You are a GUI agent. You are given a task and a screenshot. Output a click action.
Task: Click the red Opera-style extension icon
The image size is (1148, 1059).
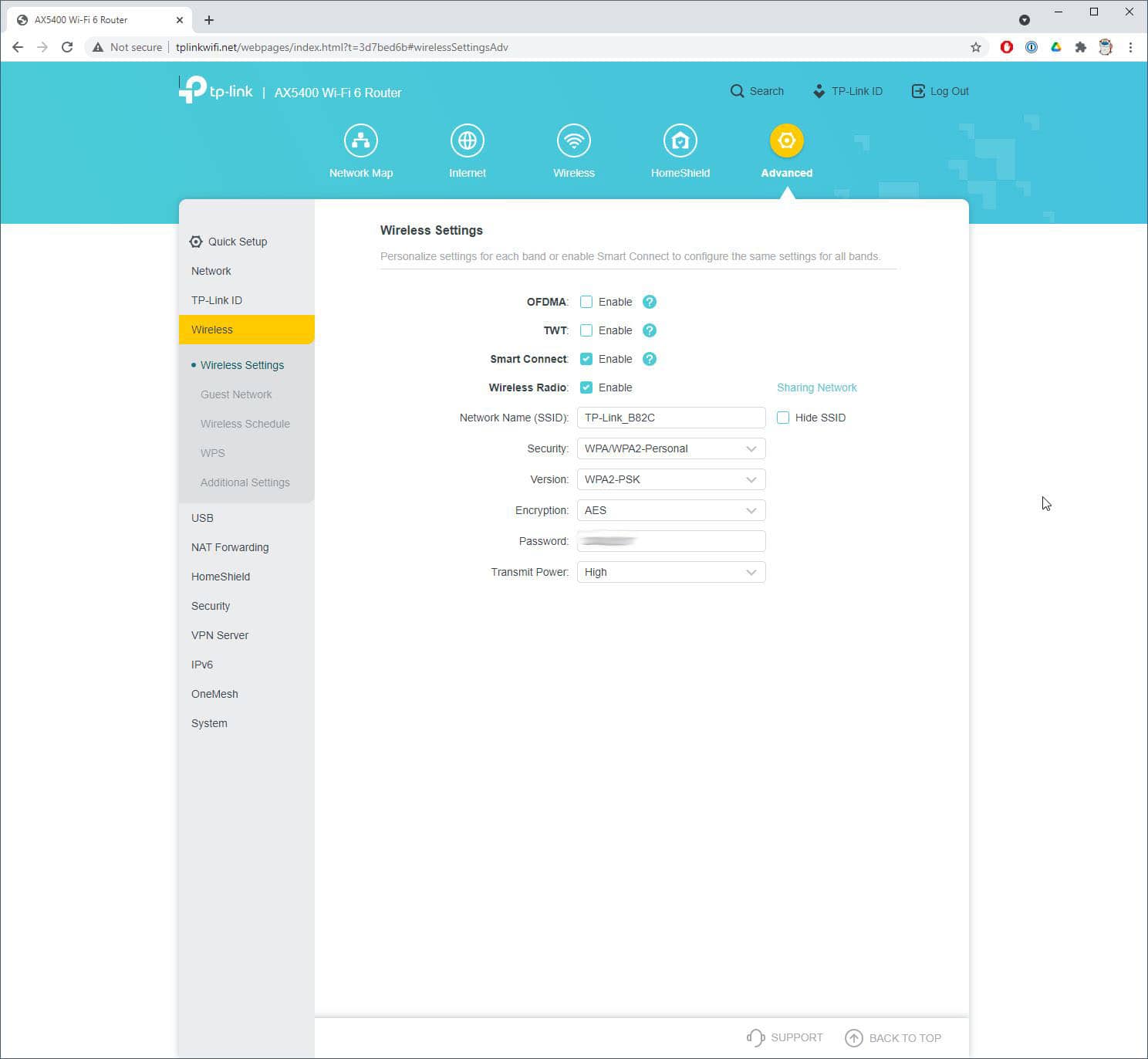click(1007, 47)
